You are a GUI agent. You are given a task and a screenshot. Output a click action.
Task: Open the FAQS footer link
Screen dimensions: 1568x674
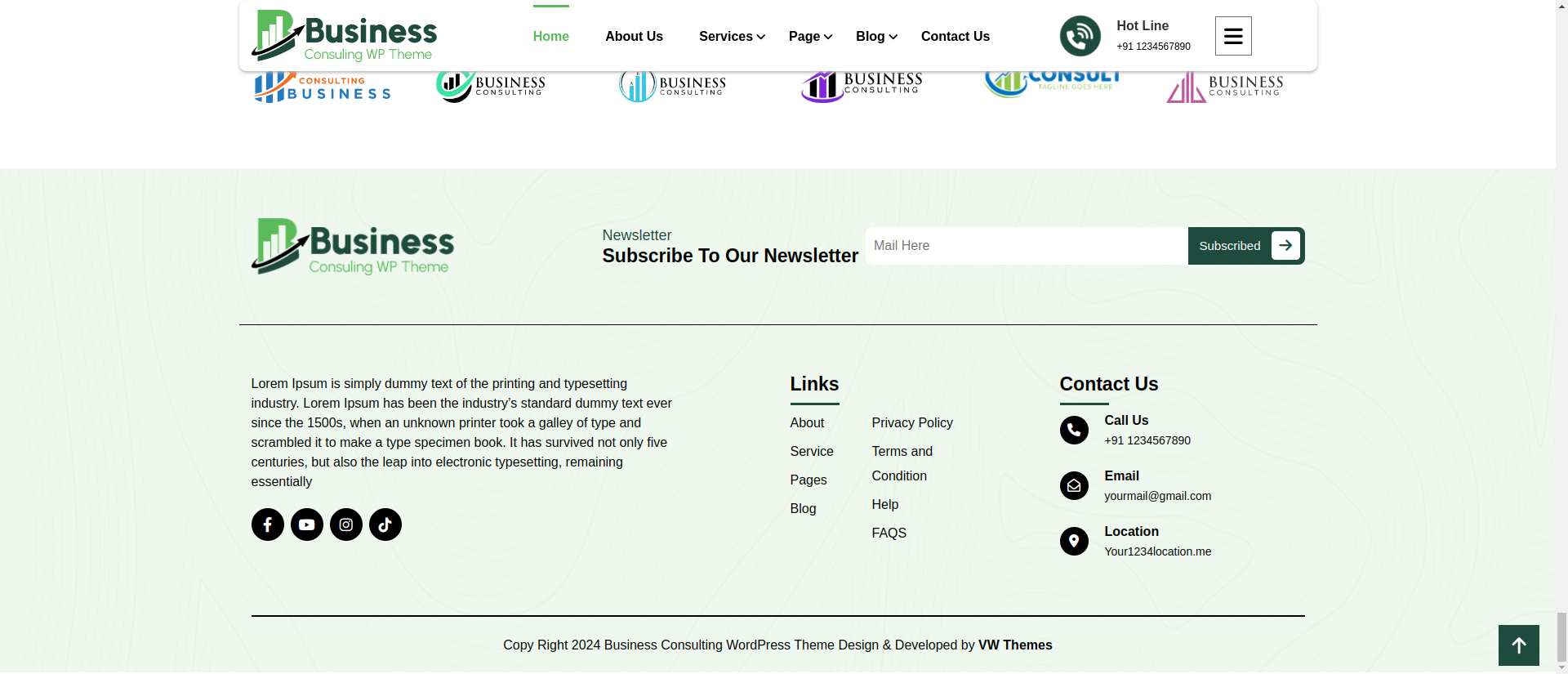point(889,533)
